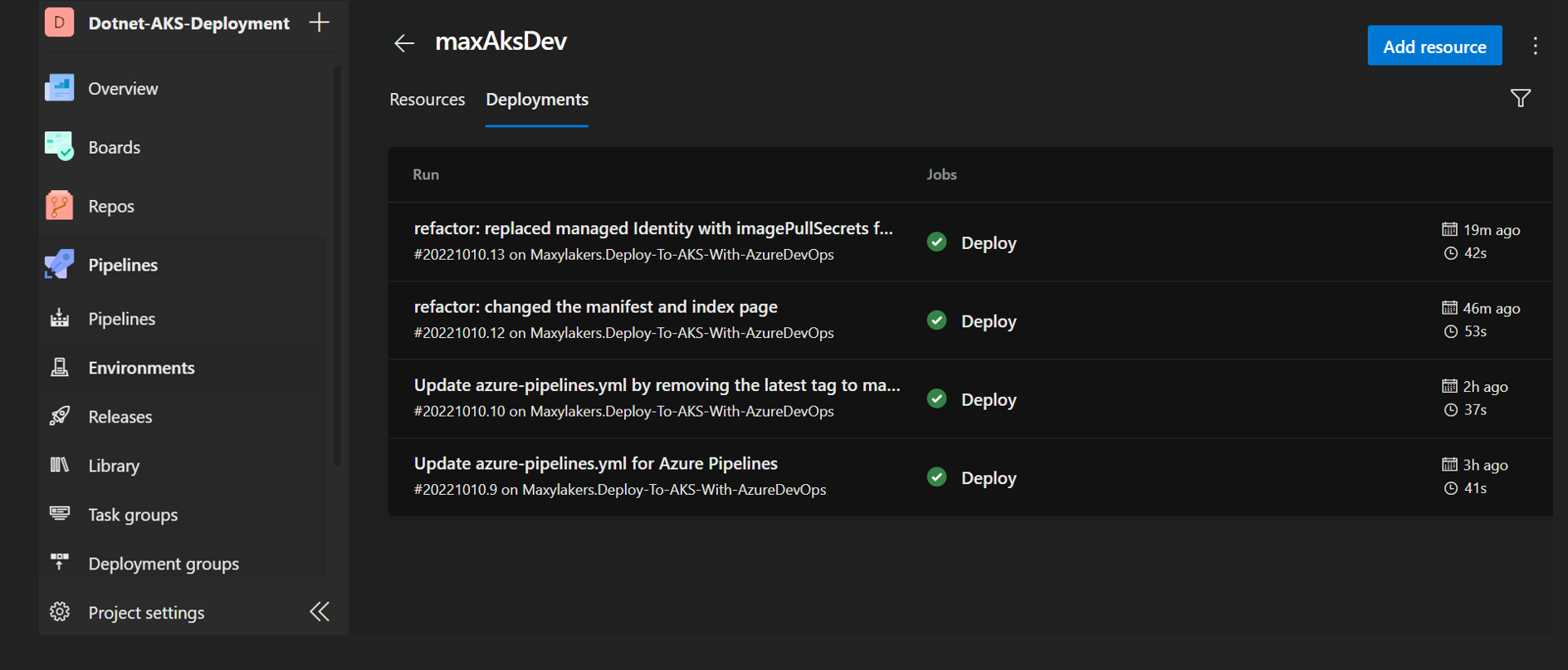
Task: Collapse the sidebar with double chevron
Action: coord(320,612)
